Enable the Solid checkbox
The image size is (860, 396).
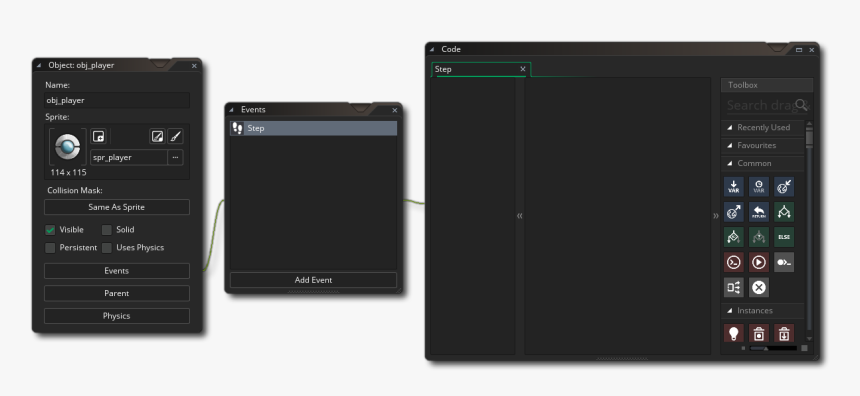[x=106, y=230]
